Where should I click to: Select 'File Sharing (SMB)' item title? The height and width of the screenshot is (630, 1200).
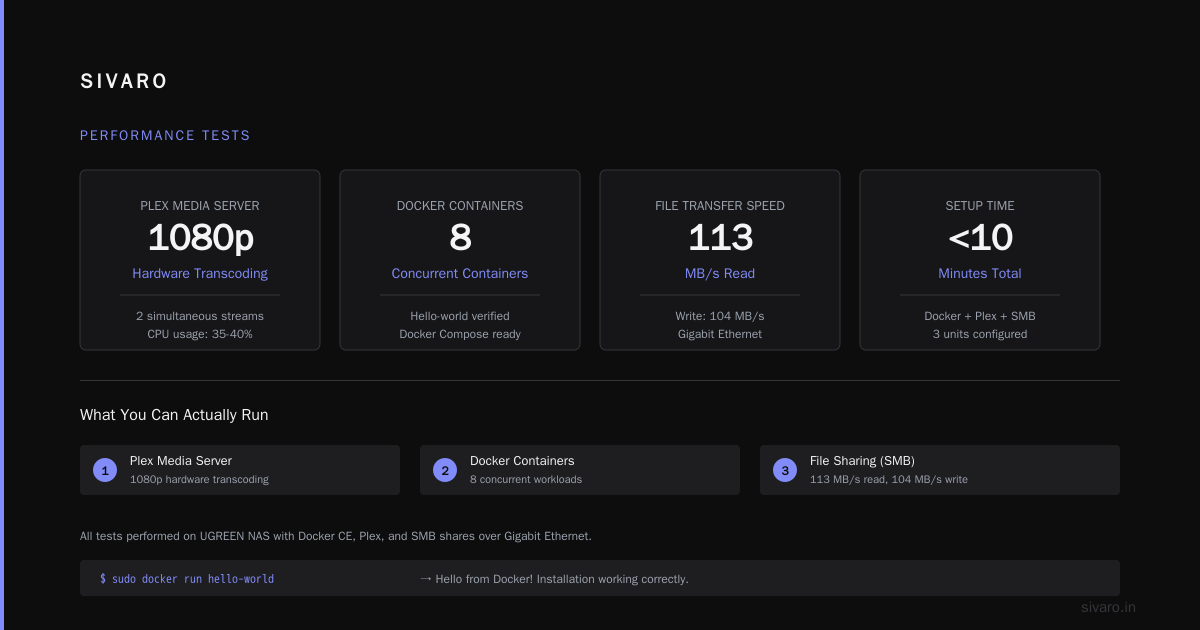coord(862,461)
